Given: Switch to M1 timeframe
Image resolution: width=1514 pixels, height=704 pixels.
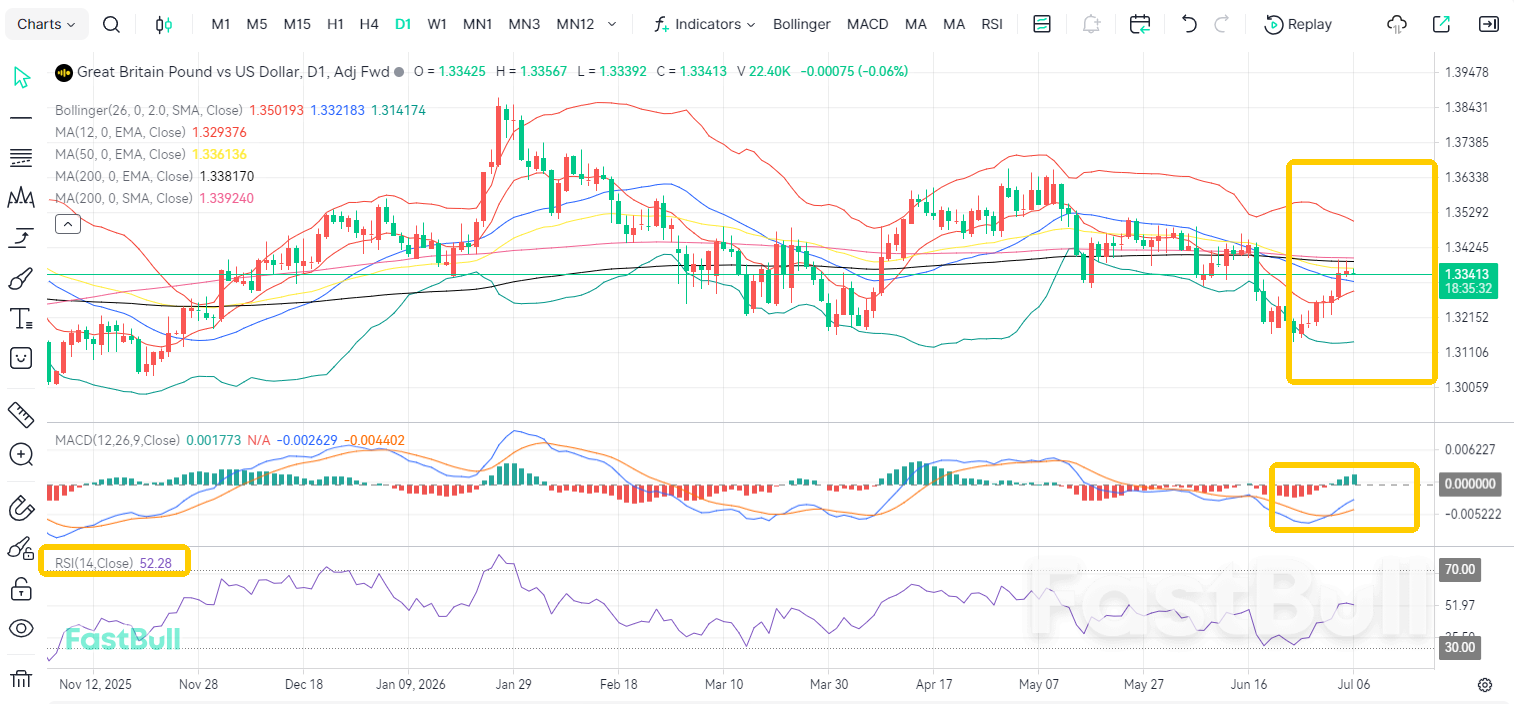Looking at the screenshot, I should pyautogui.click(x=221, y=24).
